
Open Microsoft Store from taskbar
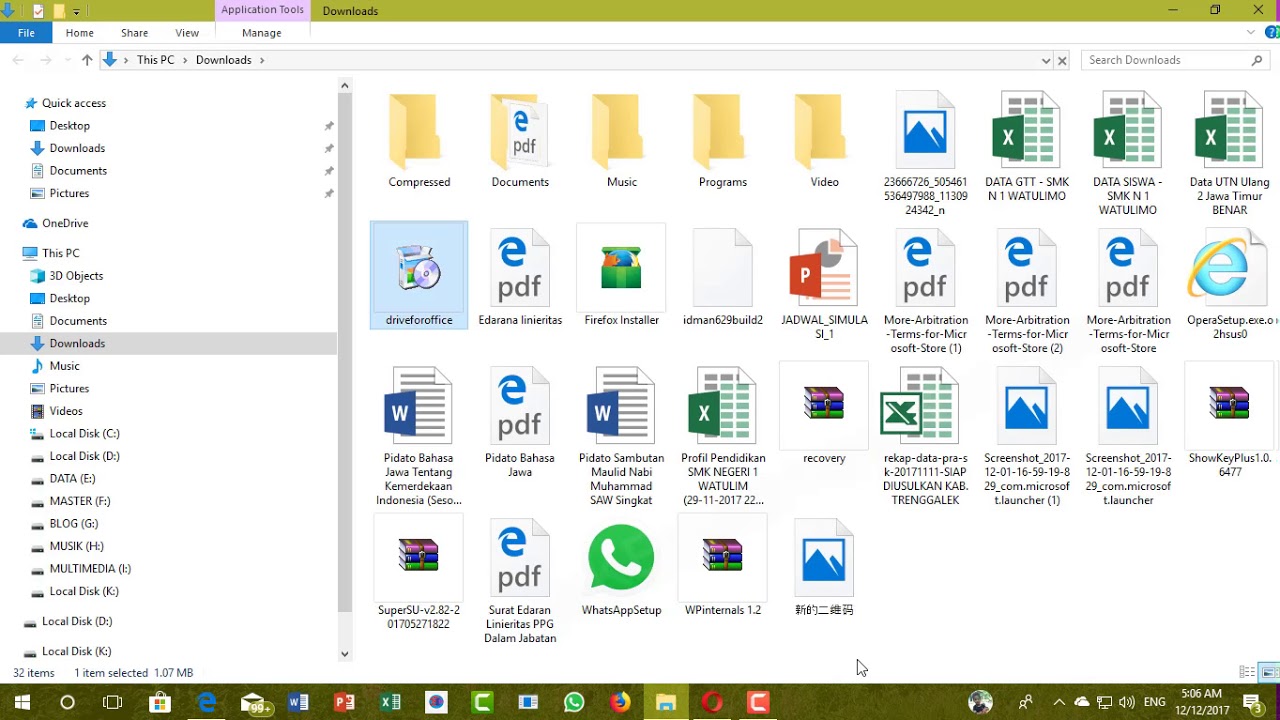tap(159, 702)
